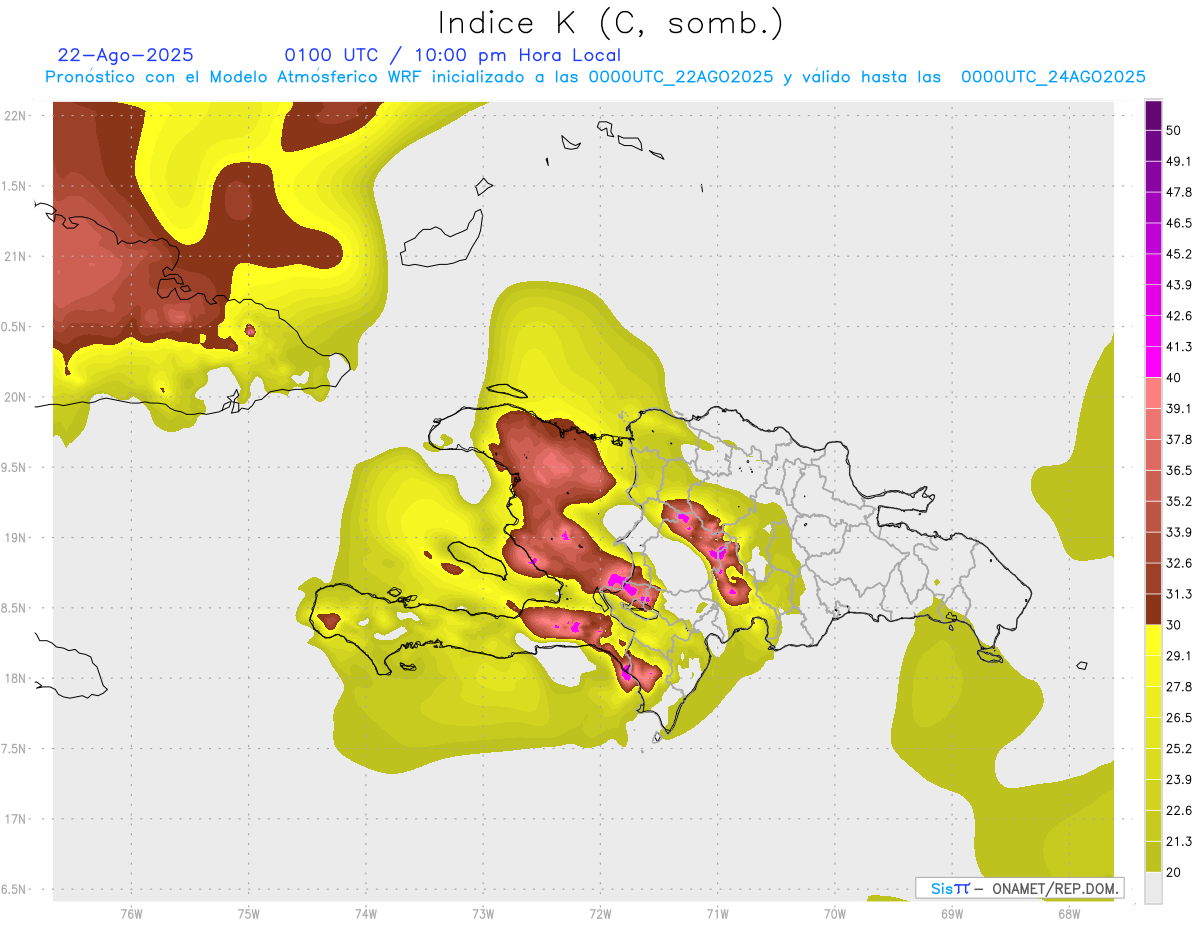Click the longitude axis label "70W"

coord(835,914)
